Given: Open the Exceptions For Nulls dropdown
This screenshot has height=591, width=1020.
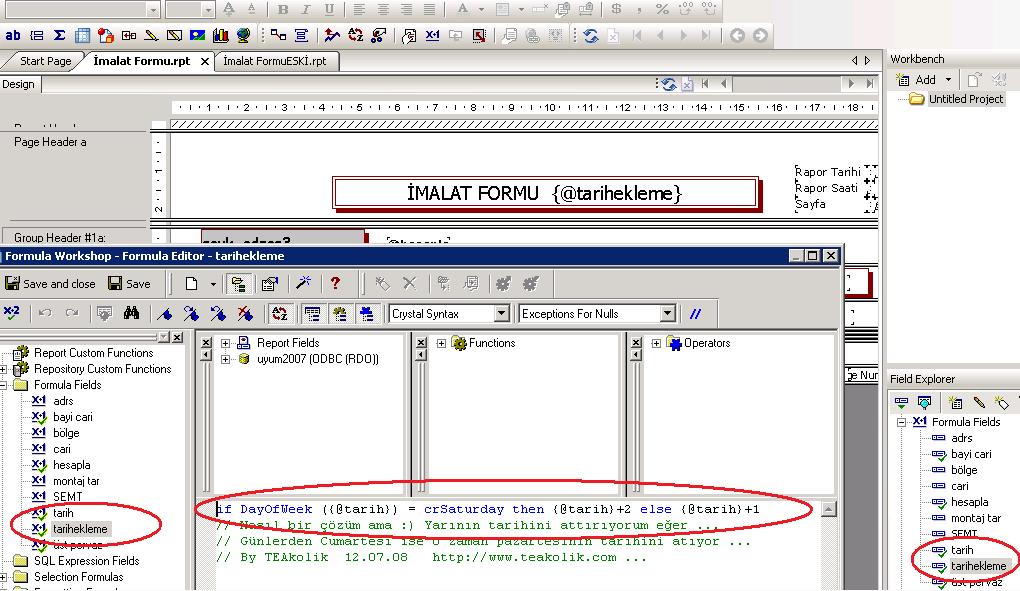Looking at the screenshot, I should (667, 313).
